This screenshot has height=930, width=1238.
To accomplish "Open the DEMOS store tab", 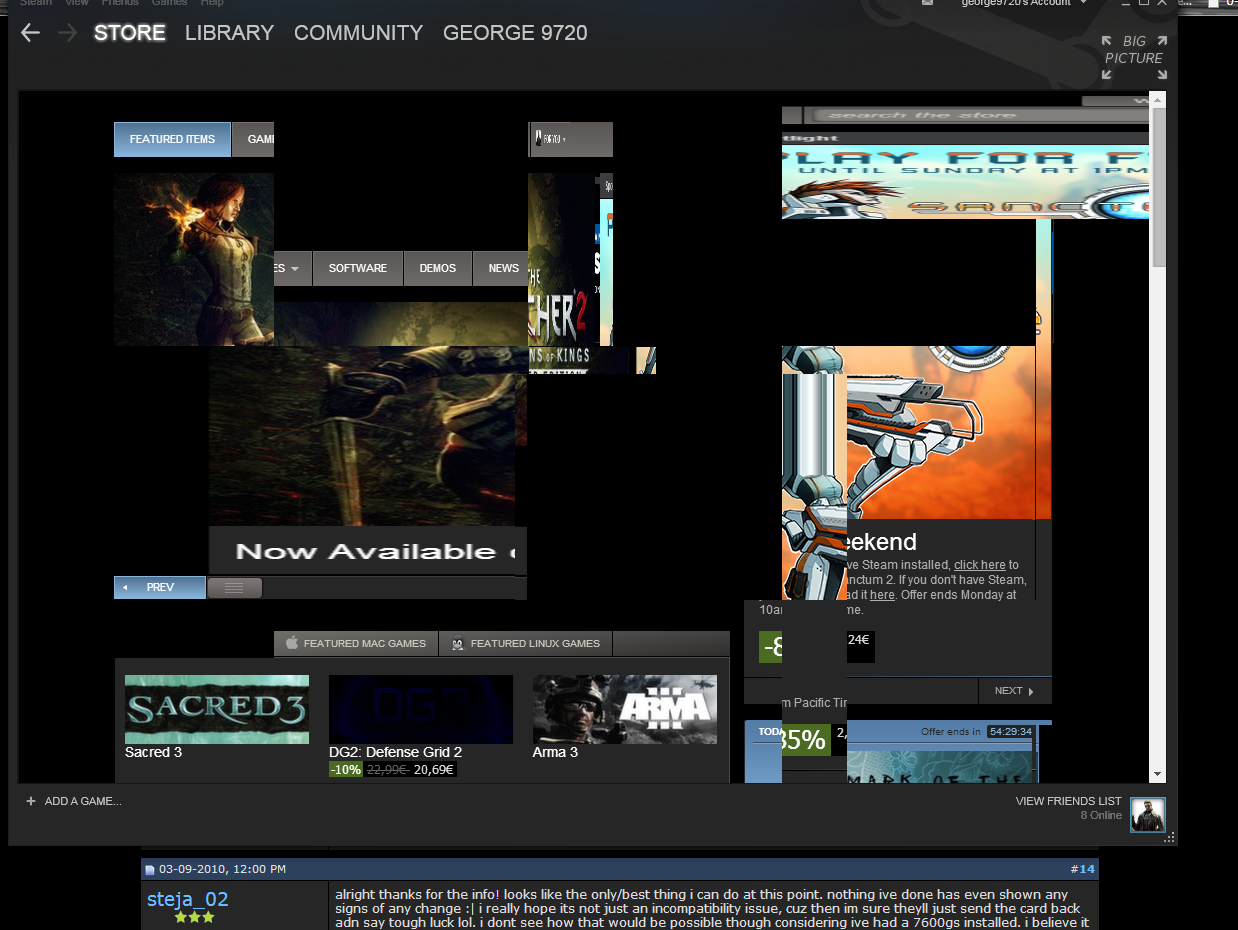I will [x=438, y=268].
